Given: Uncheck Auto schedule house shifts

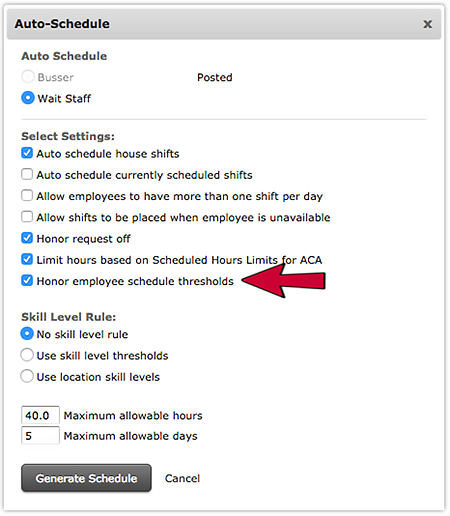Looking at the screenshot, I should click(x=27, y=153).
